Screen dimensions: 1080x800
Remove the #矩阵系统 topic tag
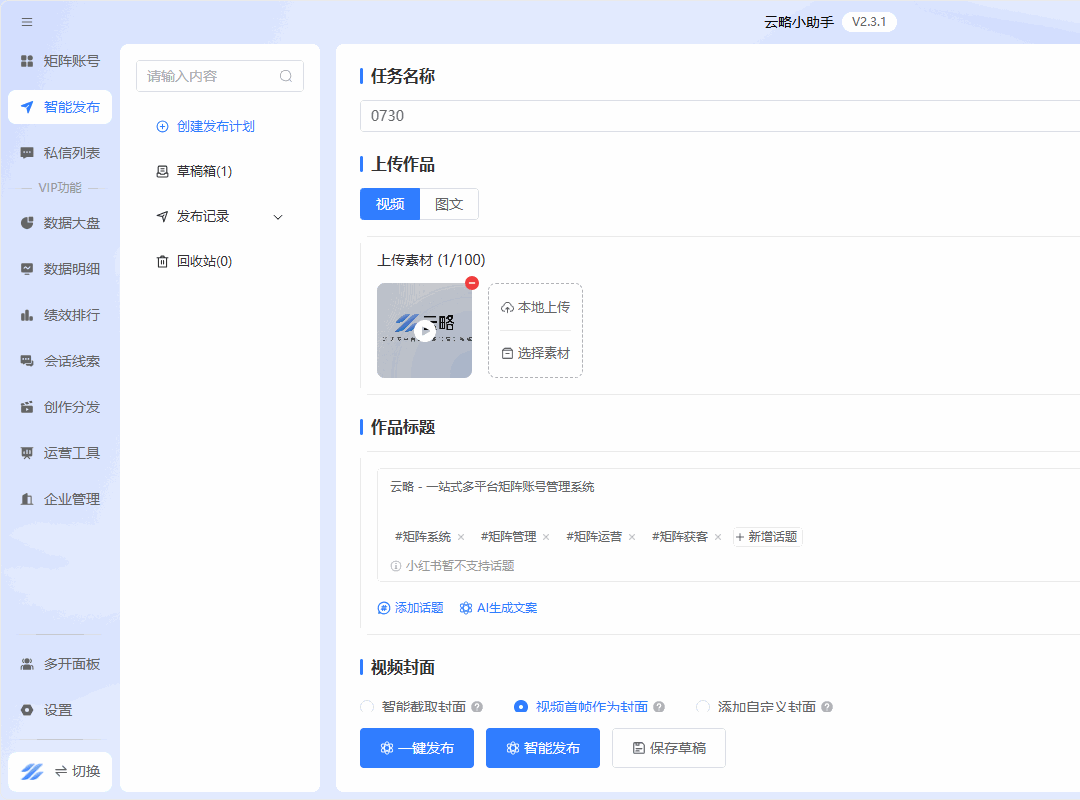point(461,537)
